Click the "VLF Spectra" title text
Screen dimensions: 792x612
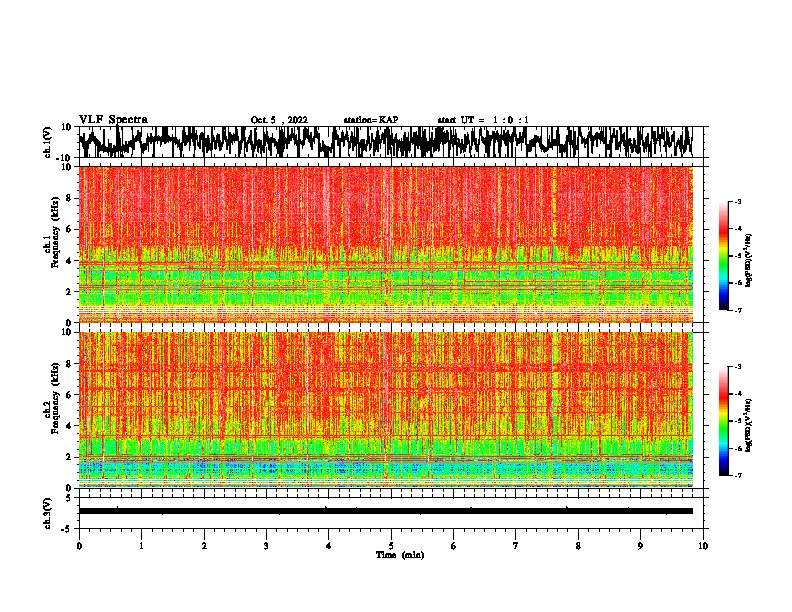coord(113,120)
